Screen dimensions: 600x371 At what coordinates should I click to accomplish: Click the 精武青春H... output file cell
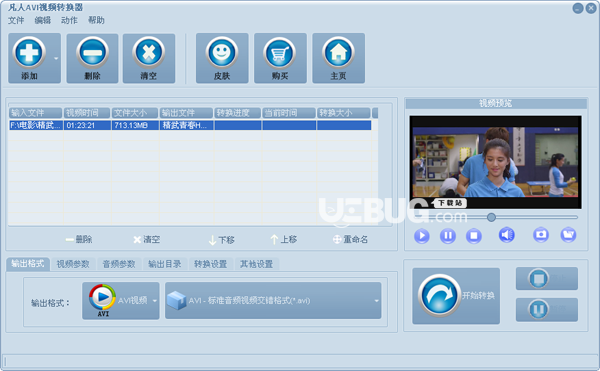pyautogui.click(x=186, y=125)
